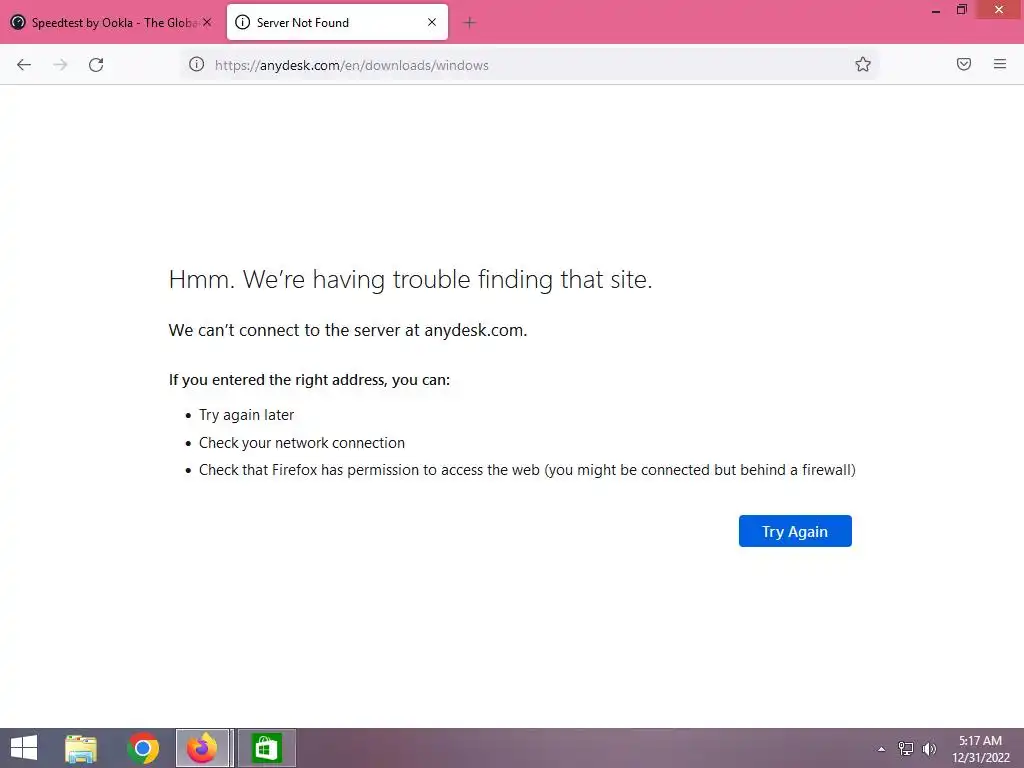Open site information icon in address bar
The height and width of the screenshot is (768, 1024).
pos(197,65)
